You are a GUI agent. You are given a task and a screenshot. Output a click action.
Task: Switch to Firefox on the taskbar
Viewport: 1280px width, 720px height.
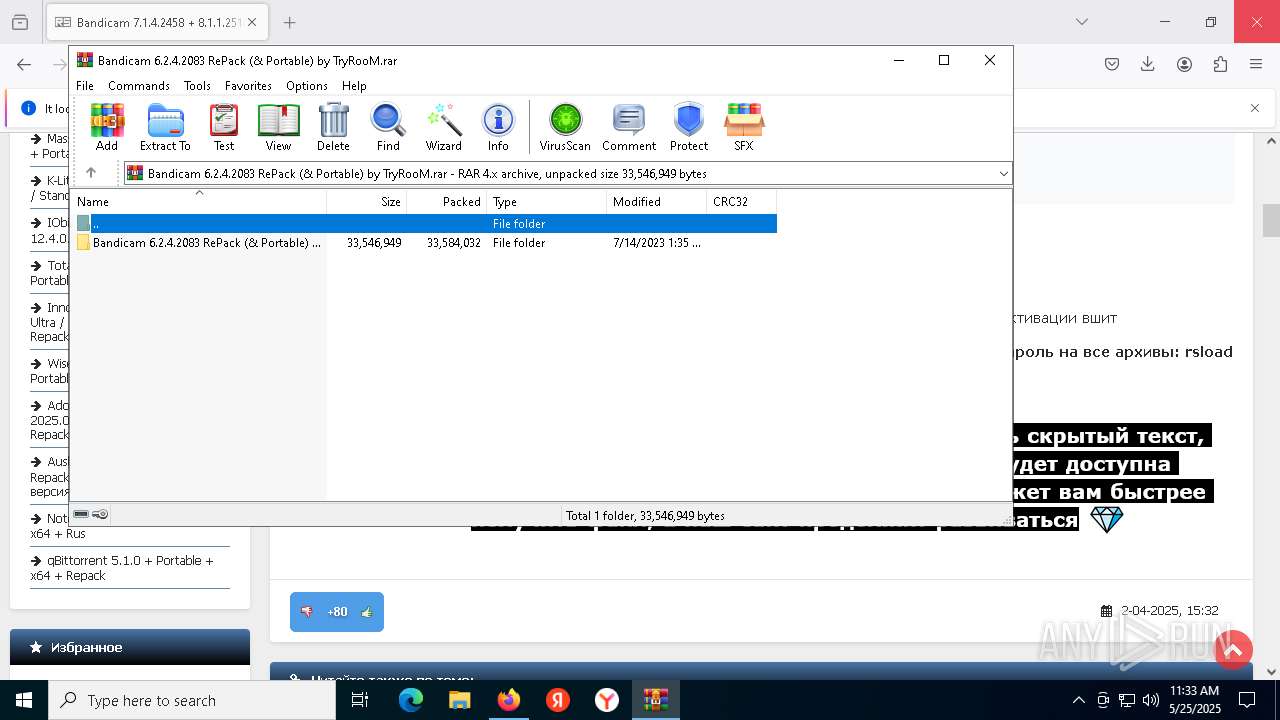click(509, 700)
